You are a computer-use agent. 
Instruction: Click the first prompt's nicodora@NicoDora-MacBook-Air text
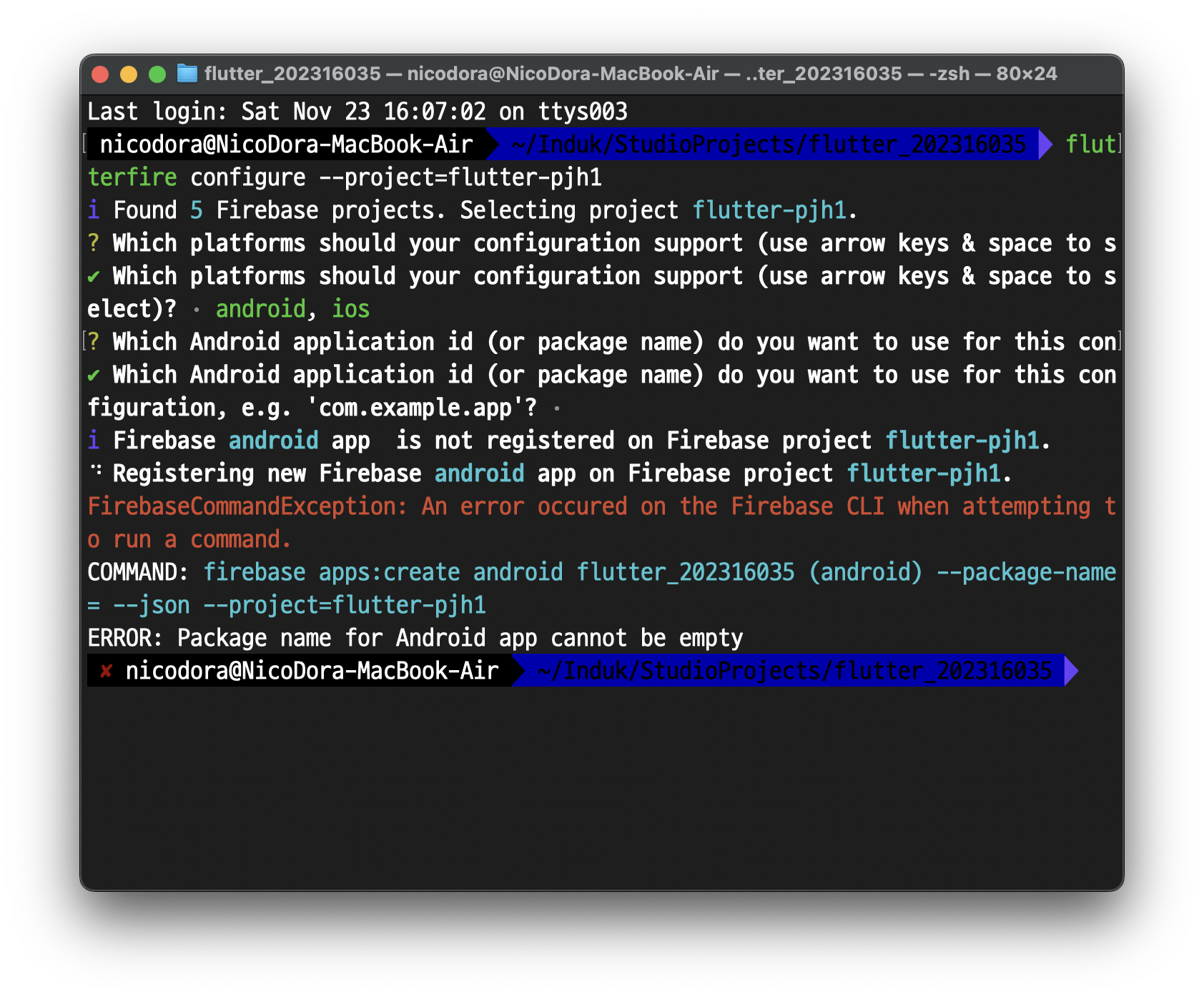coord(286,144)
